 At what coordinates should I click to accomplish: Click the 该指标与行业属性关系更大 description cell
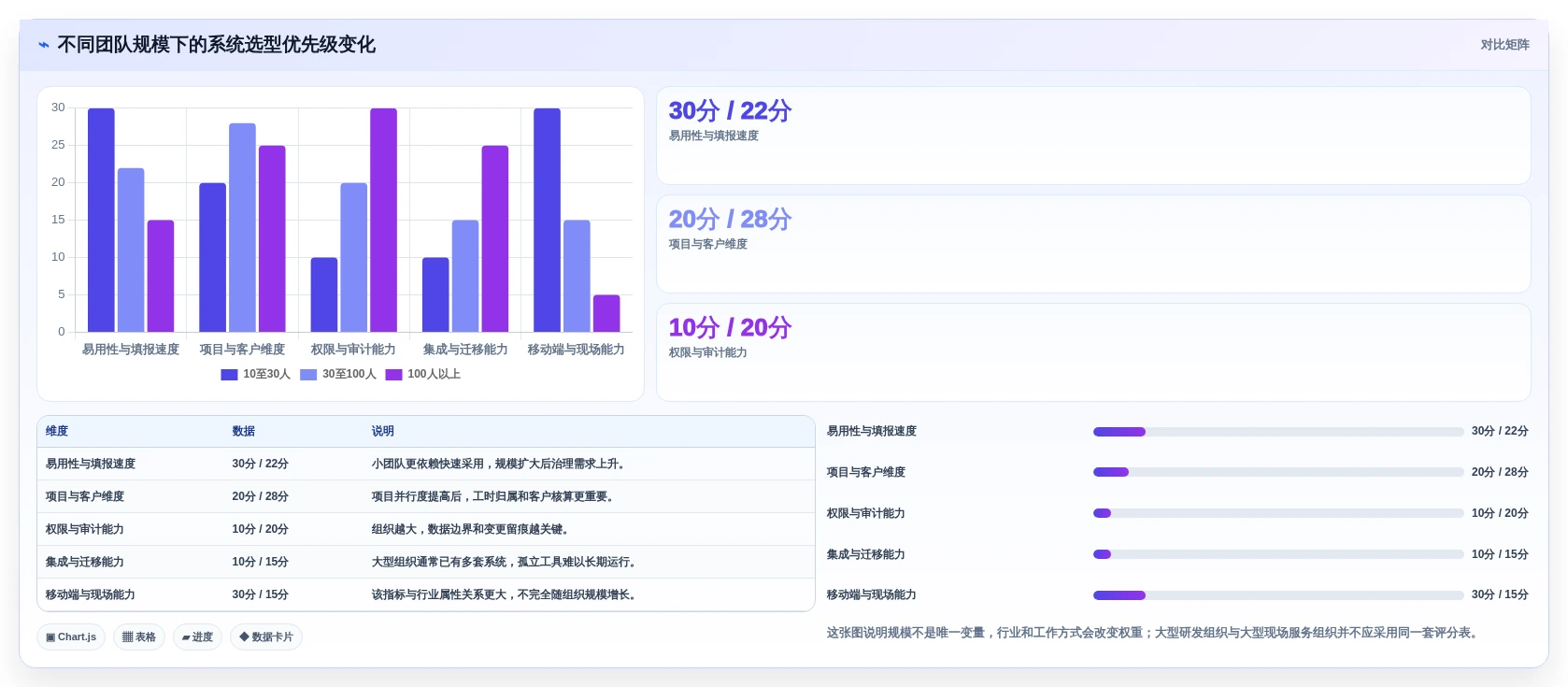[x=590, y=594]
